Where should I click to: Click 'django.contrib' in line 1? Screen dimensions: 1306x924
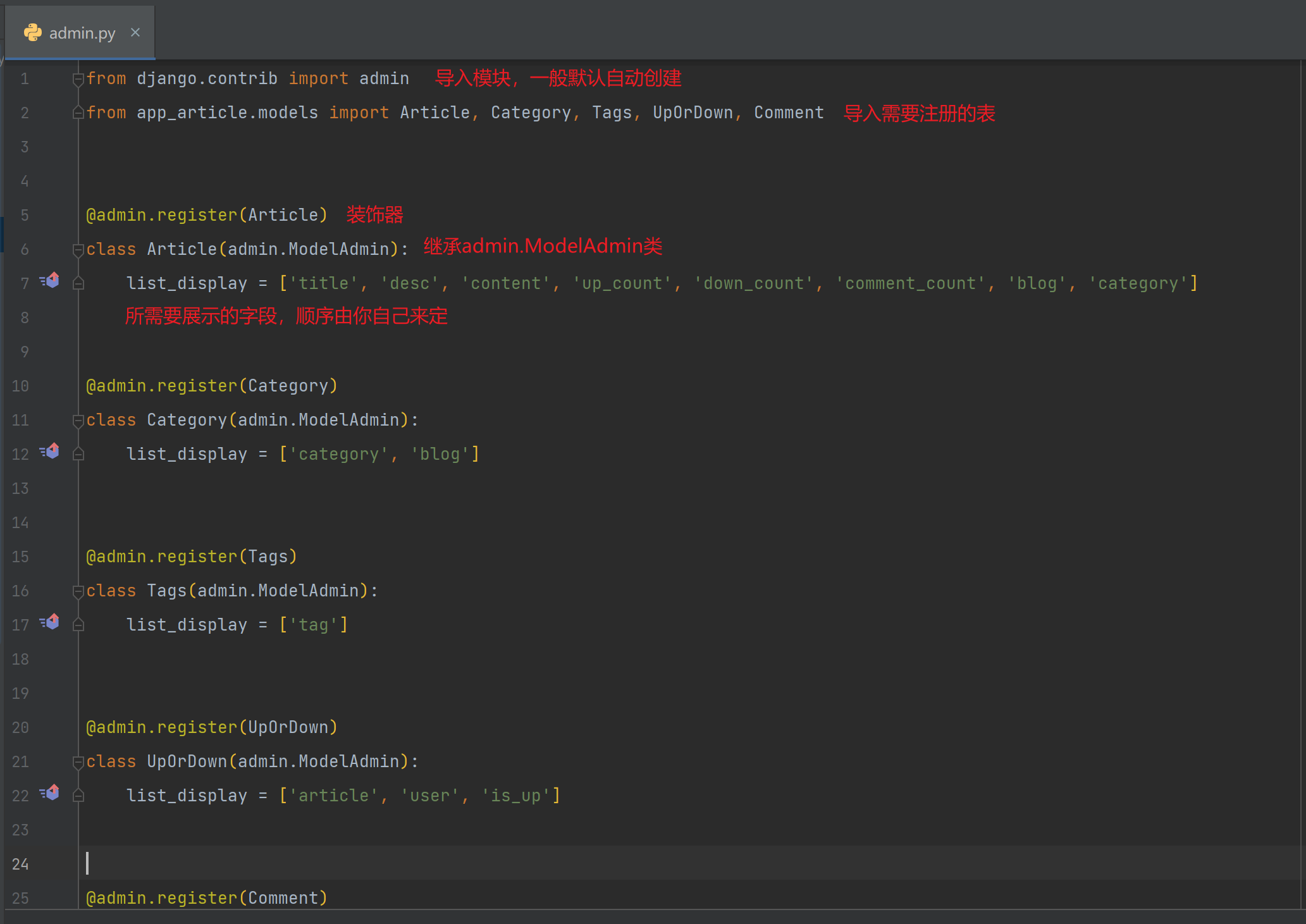pos(207,78)
